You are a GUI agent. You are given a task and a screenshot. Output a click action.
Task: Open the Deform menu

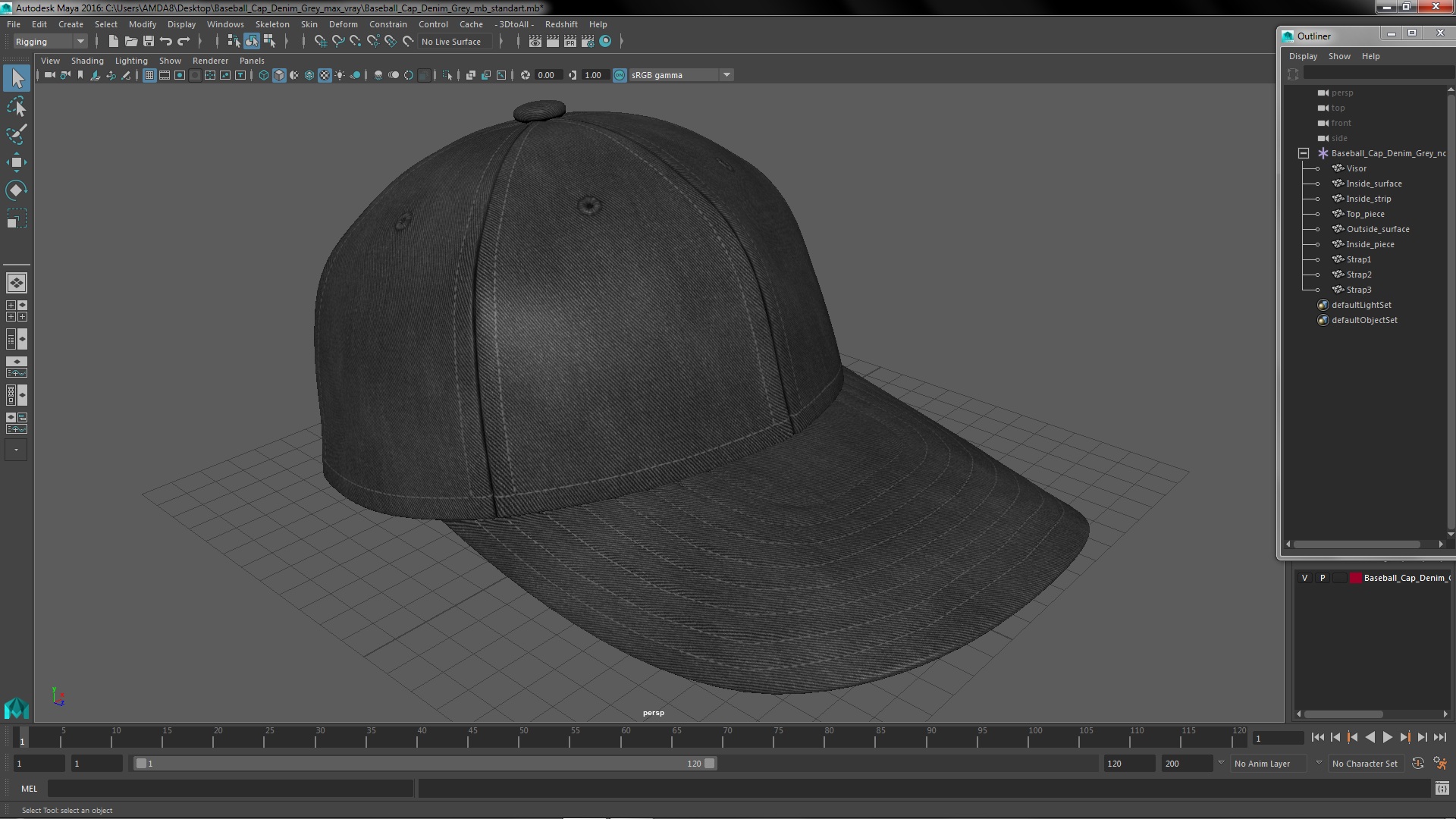(343, 24)
